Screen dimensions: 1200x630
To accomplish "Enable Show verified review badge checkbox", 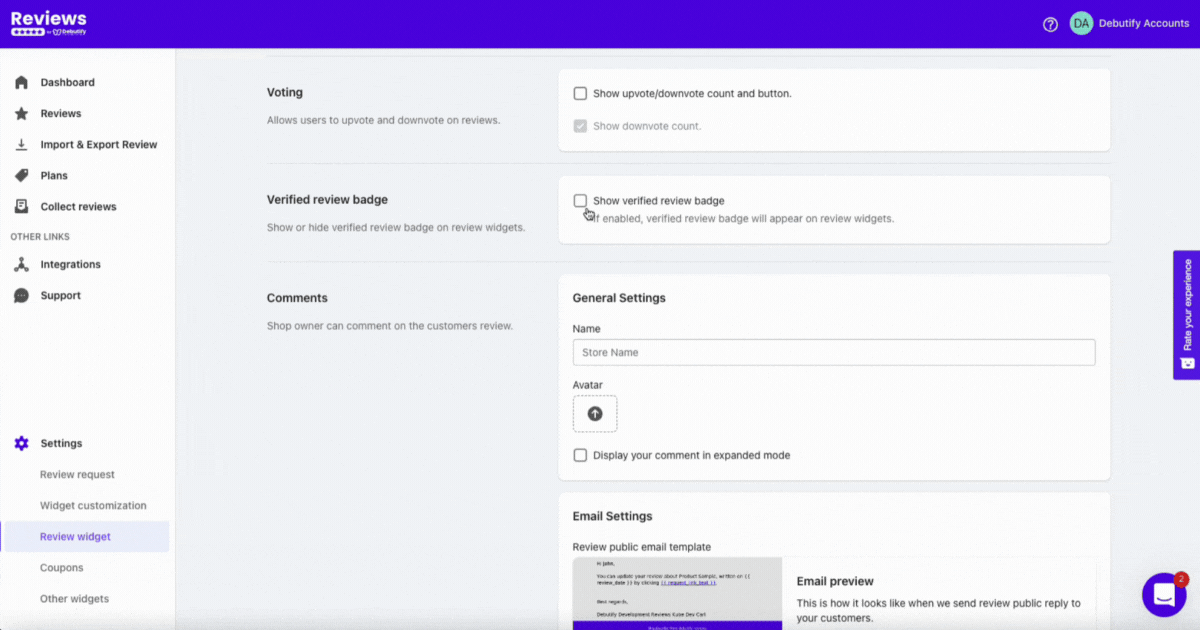I will 580,200.
